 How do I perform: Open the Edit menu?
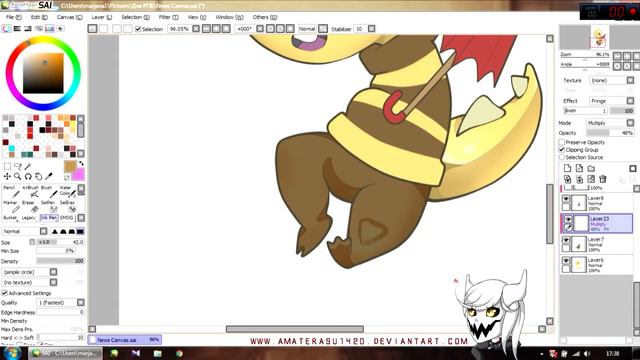[x=39, y=17]
